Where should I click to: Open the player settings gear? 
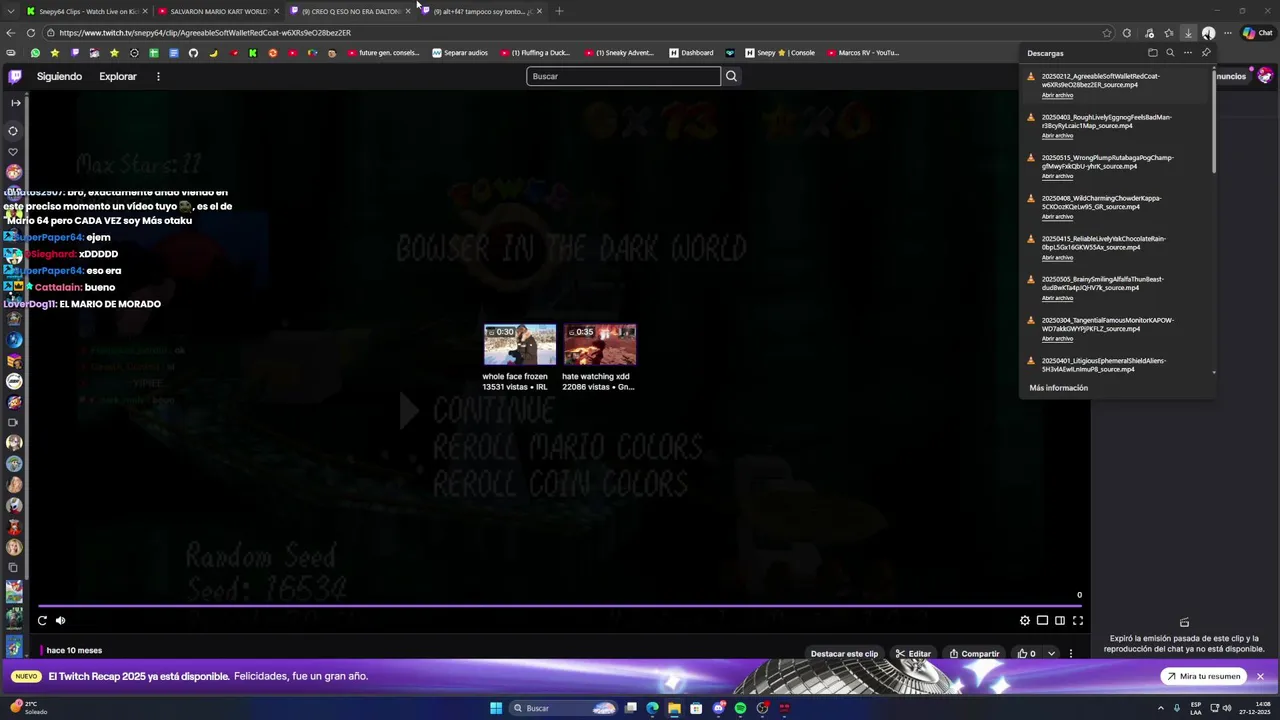pyautogui.click(x=1024, y=620)
